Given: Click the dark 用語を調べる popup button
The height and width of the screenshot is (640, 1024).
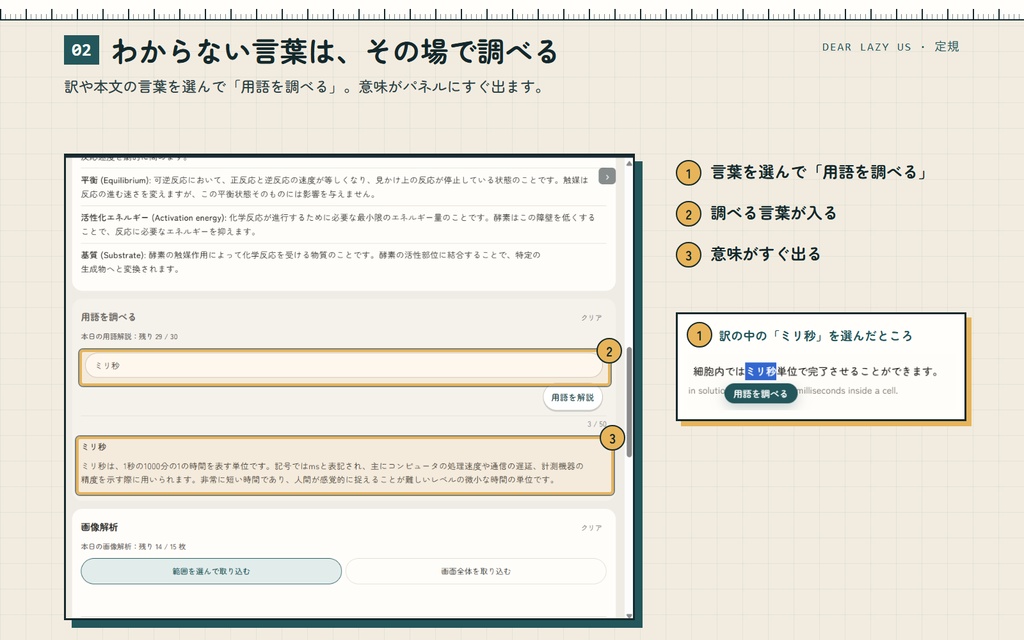Looking at the screenshot, I should coord(760,394).
